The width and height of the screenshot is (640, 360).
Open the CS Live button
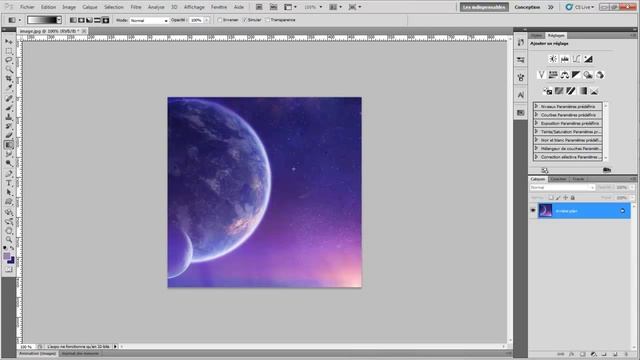point(580,7)
